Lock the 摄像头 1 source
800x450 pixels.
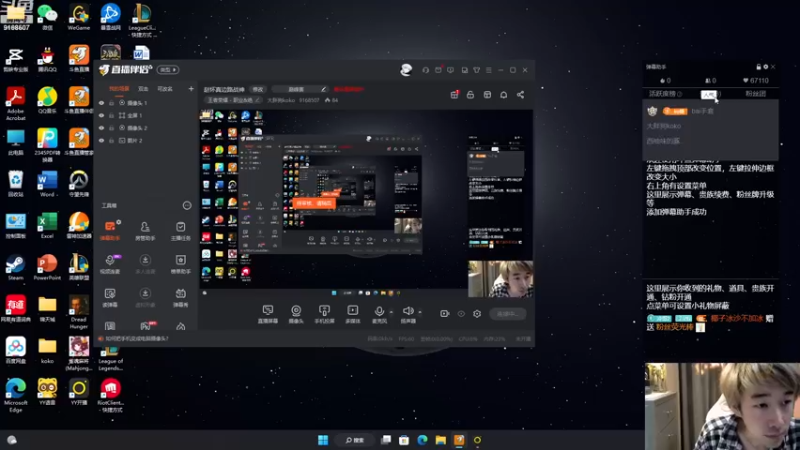pos(111,103)
